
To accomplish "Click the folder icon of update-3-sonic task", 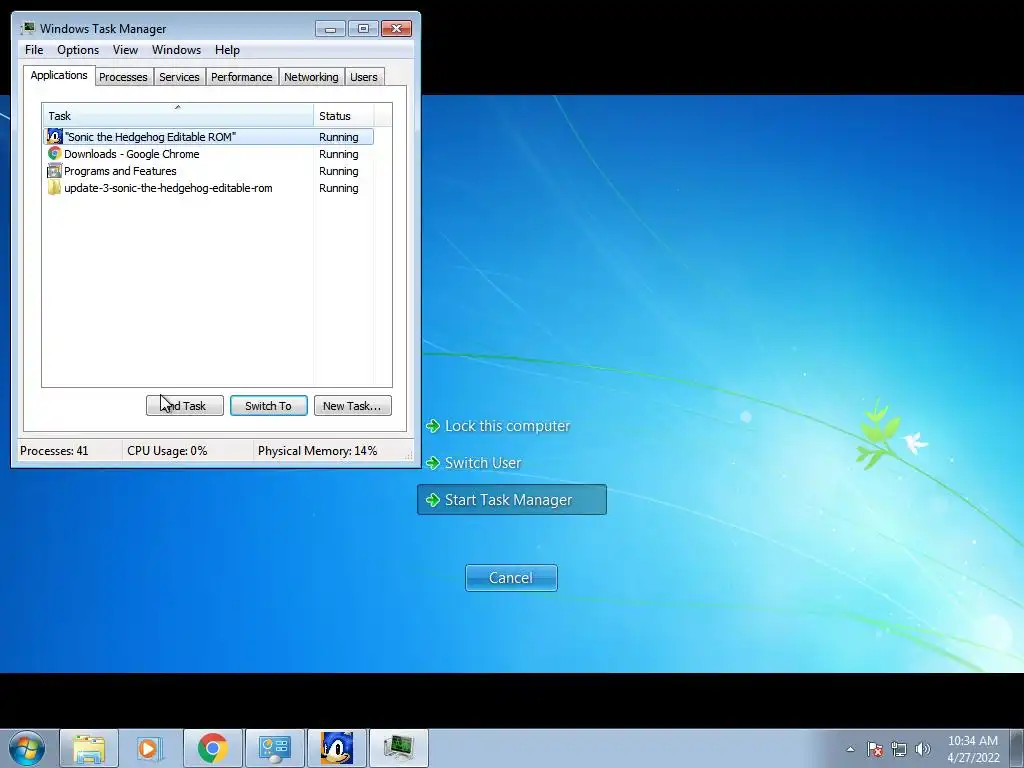I will (x=54, y=187).
